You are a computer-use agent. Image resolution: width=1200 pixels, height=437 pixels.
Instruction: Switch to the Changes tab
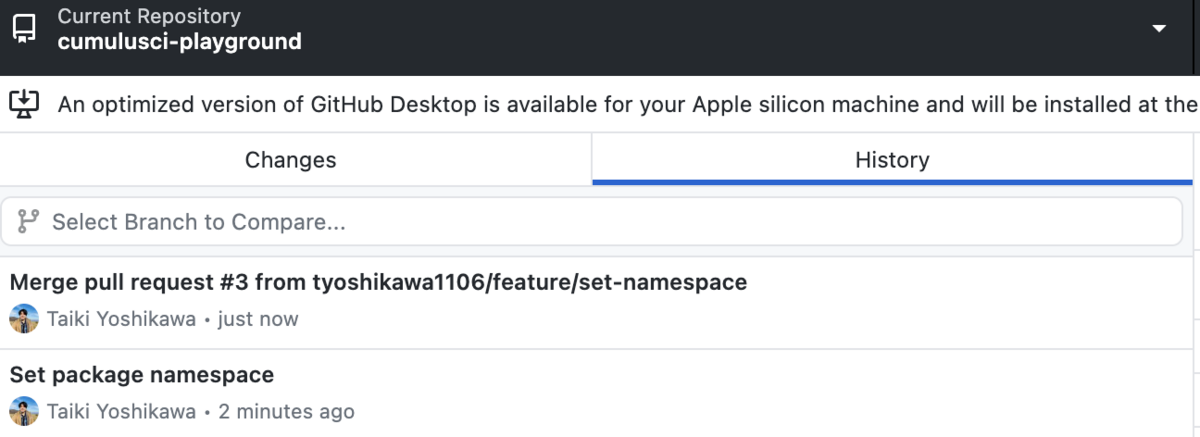coord(291,160)
